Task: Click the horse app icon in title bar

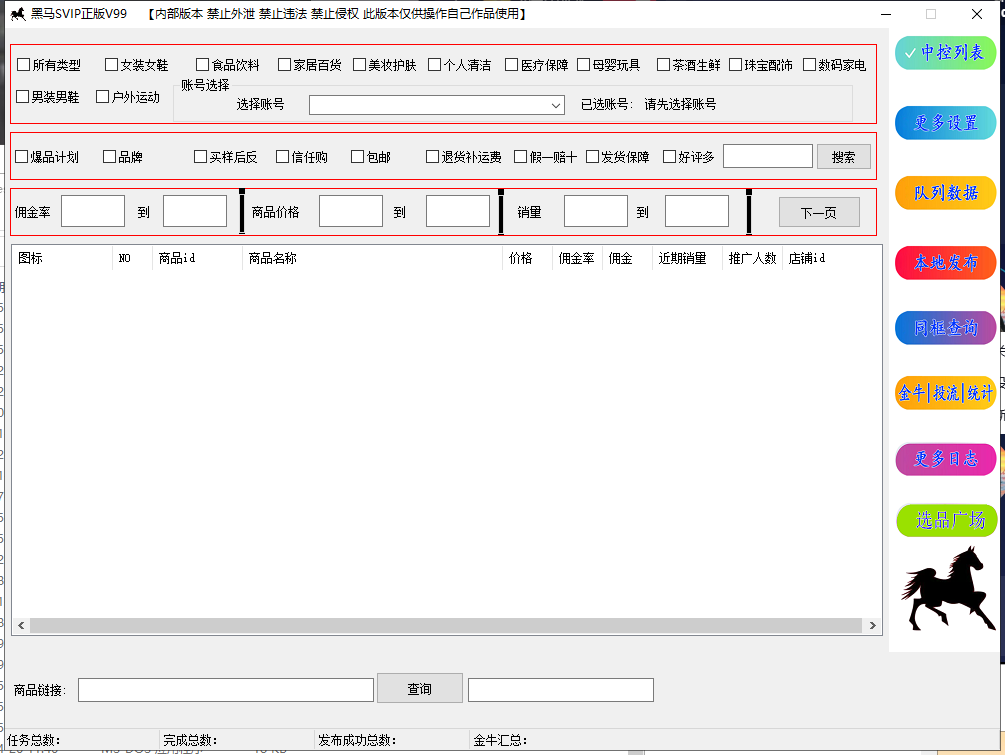Action: click(x=17, y=14)
